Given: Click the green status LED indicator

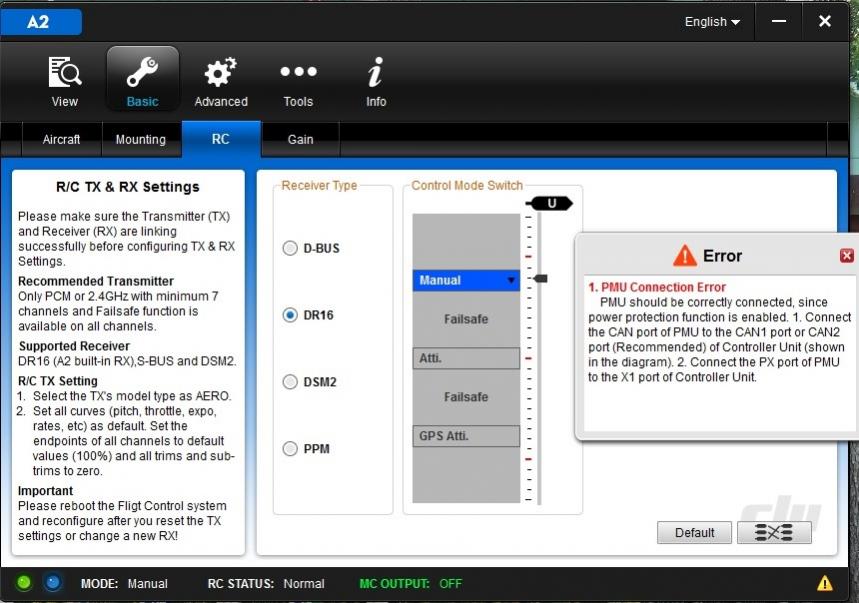Looking at the screenshot, I should [24, 582].
